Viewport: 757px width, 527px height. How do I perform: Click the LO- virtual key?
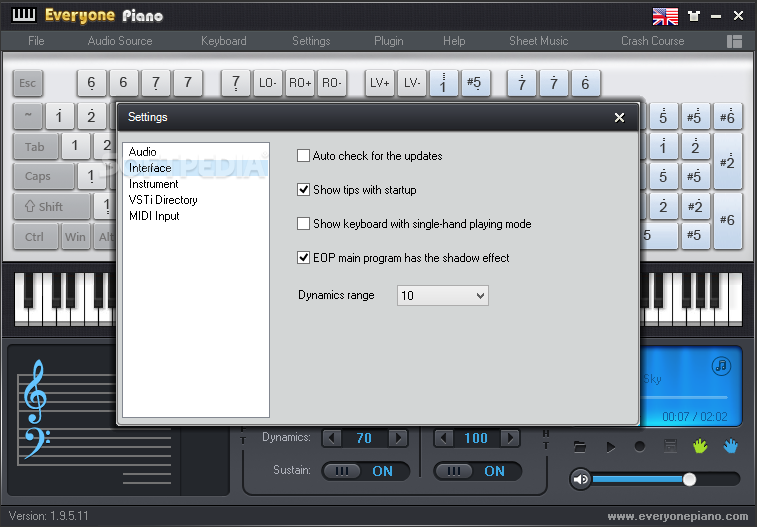267,83
